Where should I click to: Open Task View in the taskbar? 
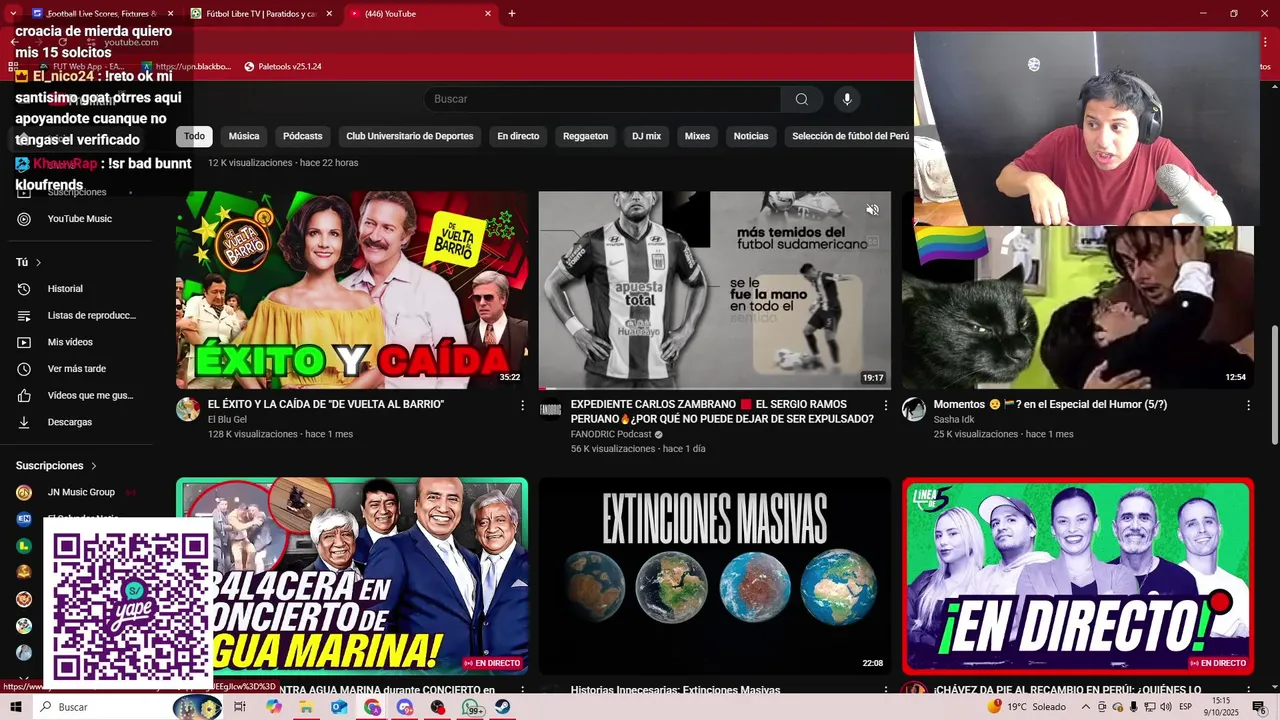click(x=240, y=707)
